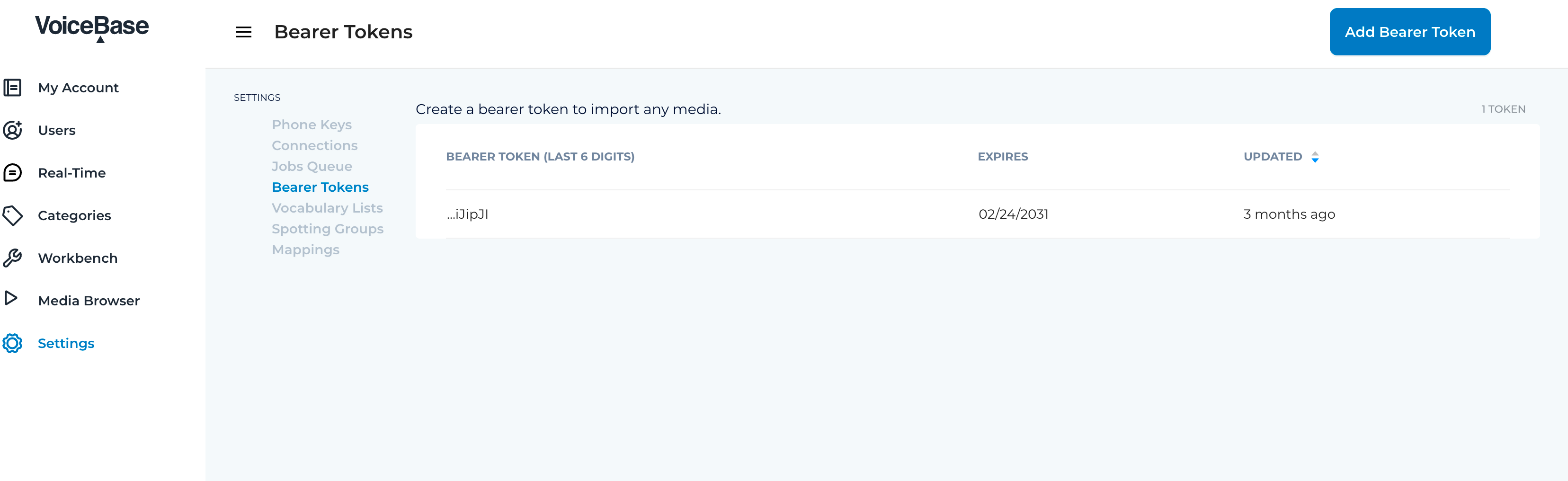
Task: Open My Account page
Action: [x=79, y=88]
